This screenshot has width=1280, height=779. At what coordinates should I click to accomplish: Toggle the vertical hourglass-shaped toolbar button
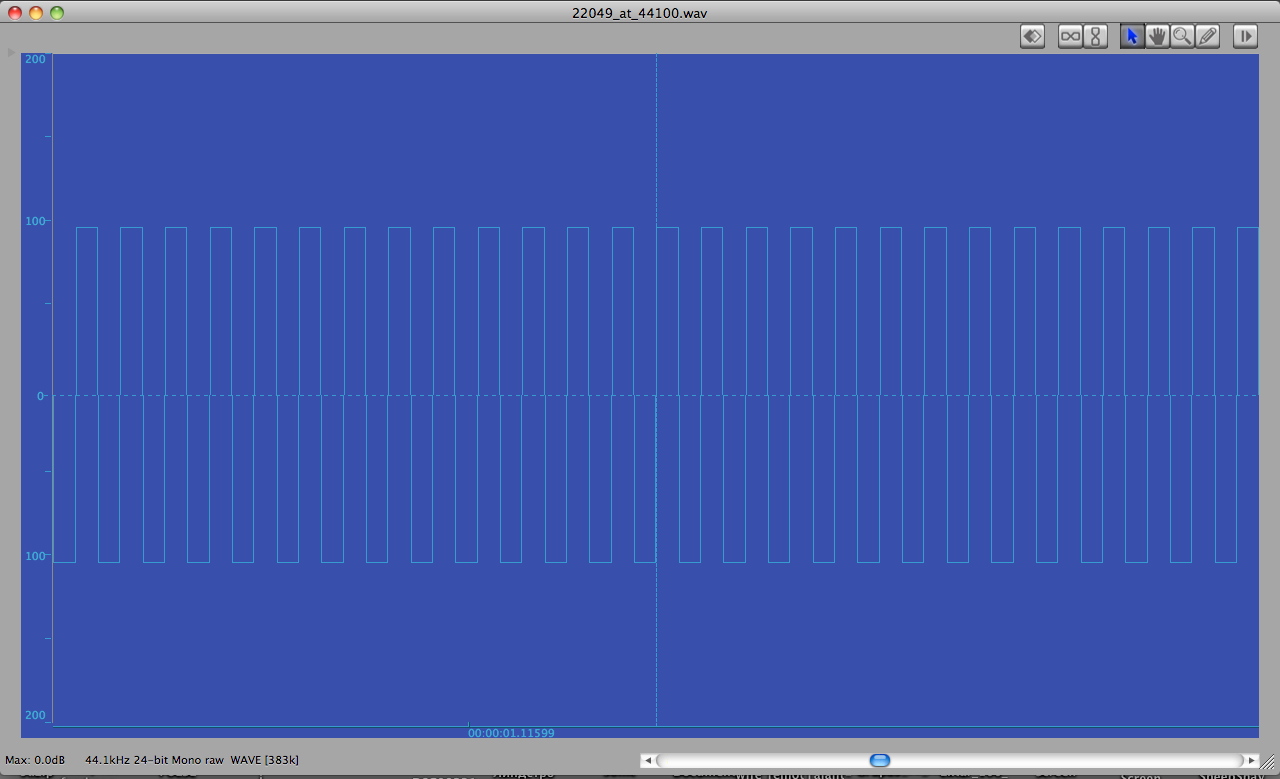pyautogui.click(x=1095, y=37)
